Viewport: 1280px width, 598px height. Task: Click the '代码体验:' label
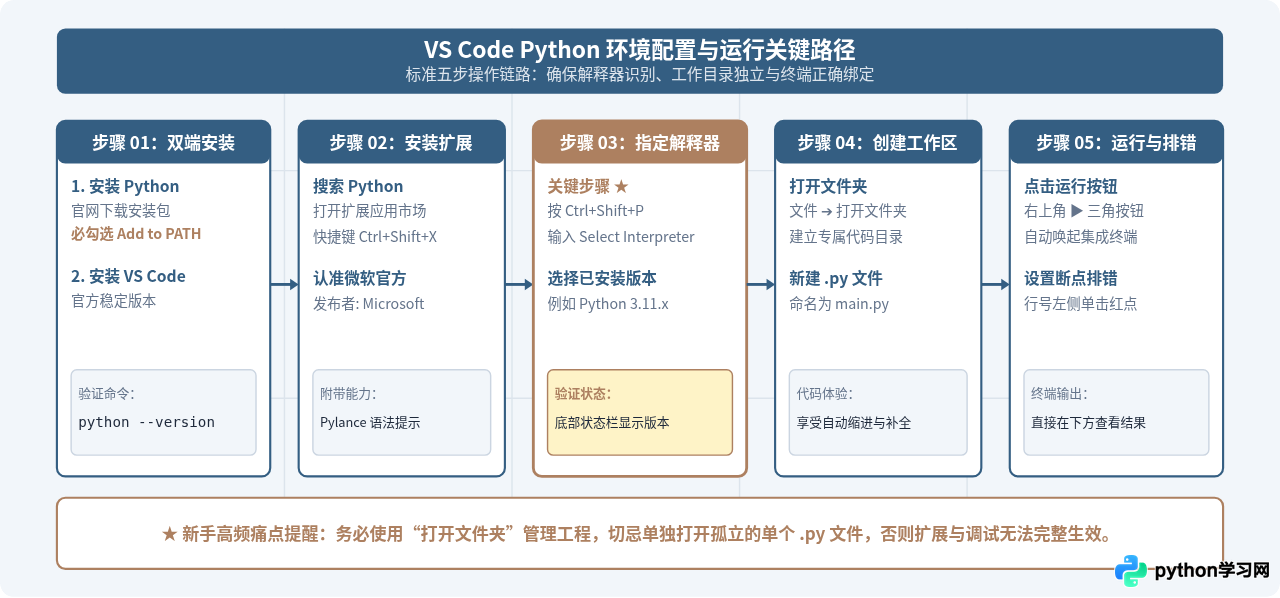pos(825,394)
